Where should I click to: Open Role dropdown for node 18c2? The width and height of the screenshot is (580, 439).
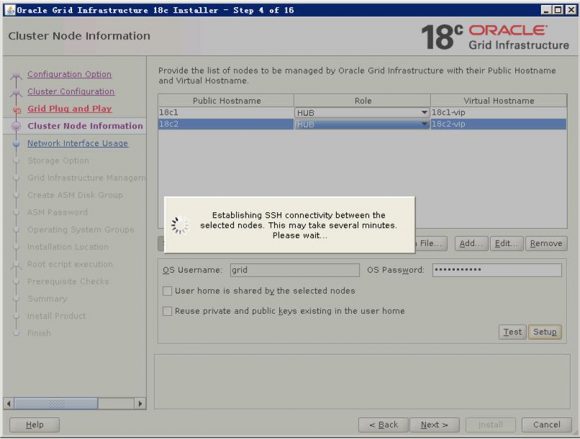[424, 124]
